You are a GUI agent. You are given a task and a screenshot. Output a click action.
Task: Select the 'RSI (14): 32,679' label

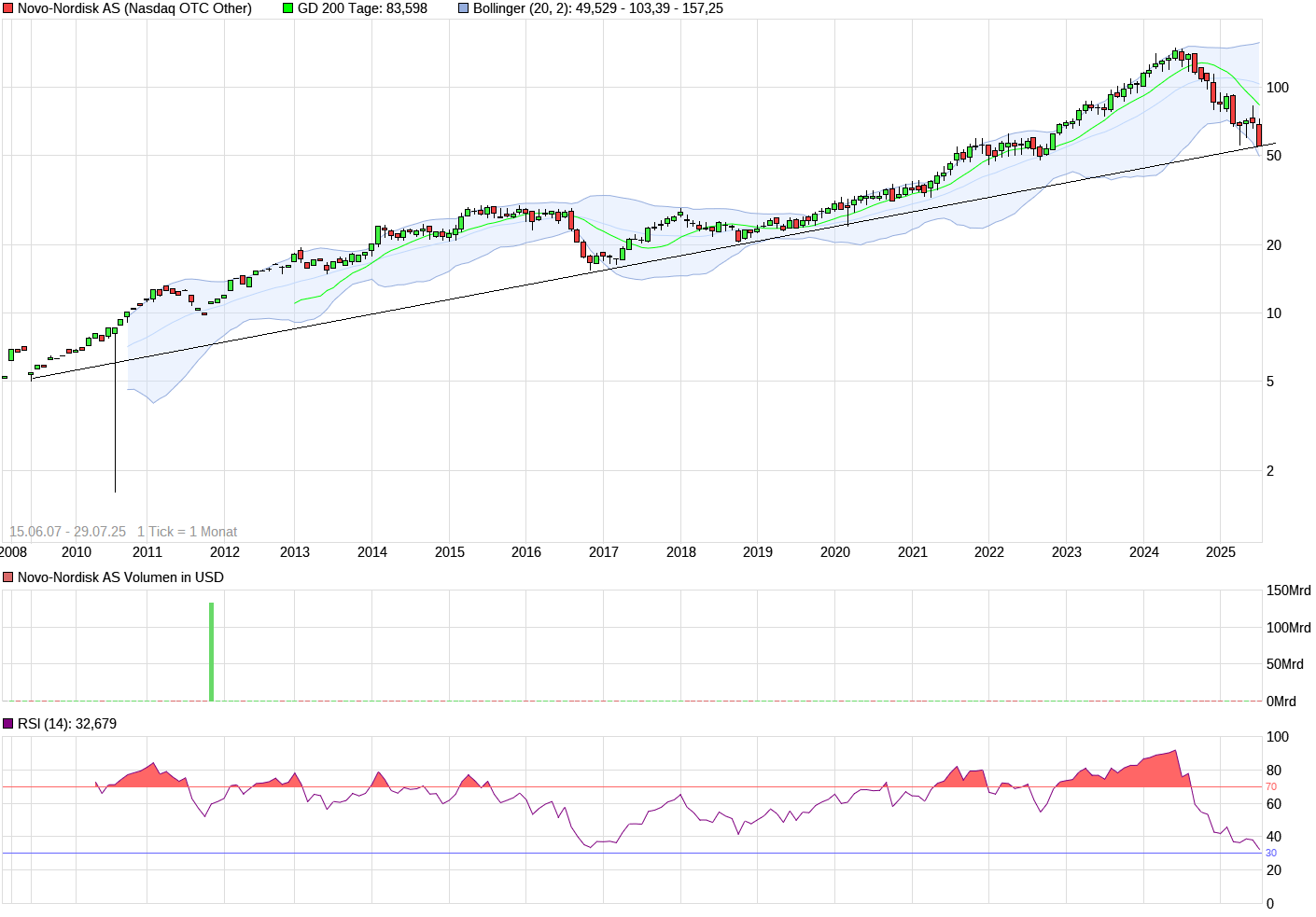[x=67, y=724]
